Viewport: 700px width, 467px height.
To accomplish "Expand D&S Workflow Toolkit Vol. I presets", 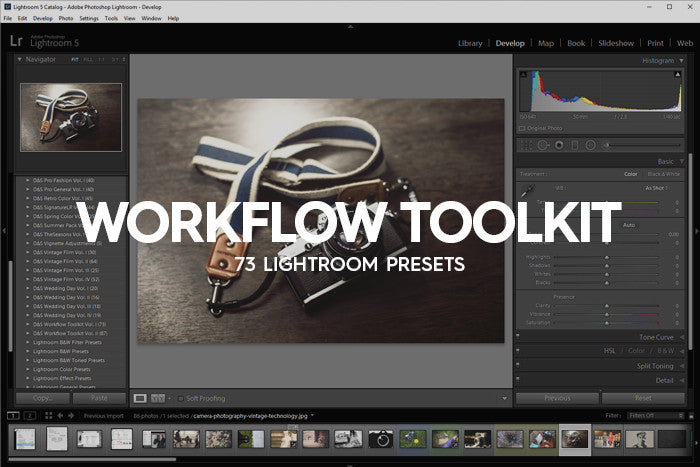I will (28, 324).
